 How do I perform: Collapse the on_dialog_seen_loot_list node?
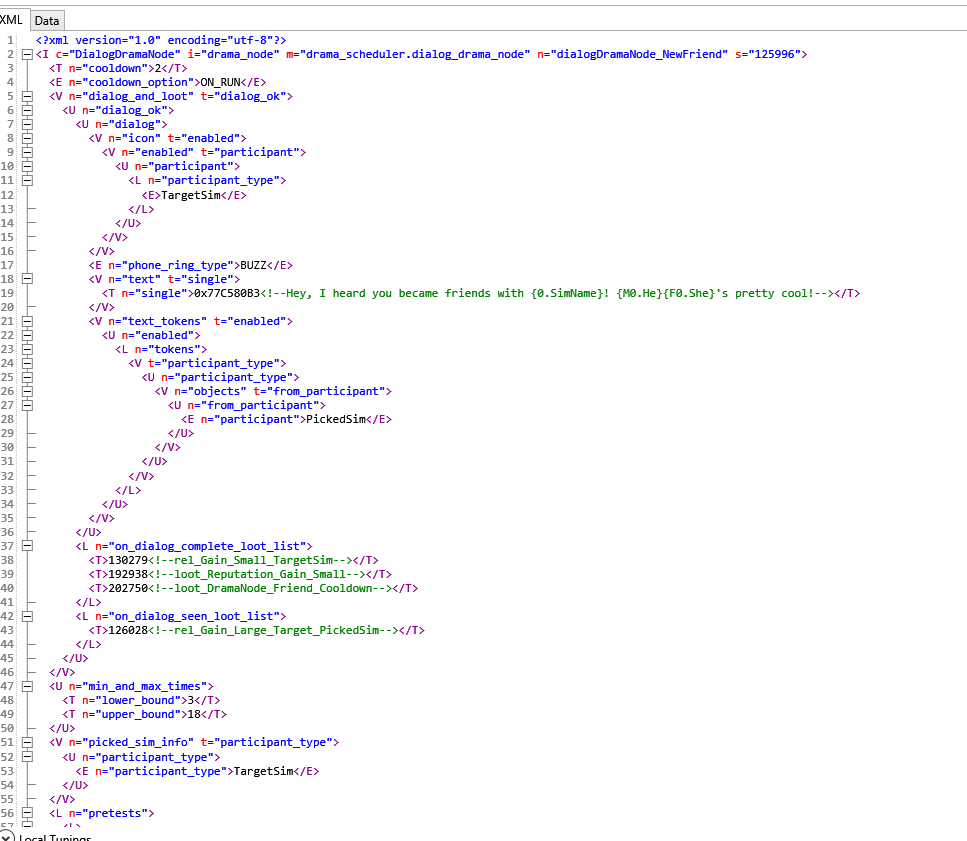pos(27,617)
